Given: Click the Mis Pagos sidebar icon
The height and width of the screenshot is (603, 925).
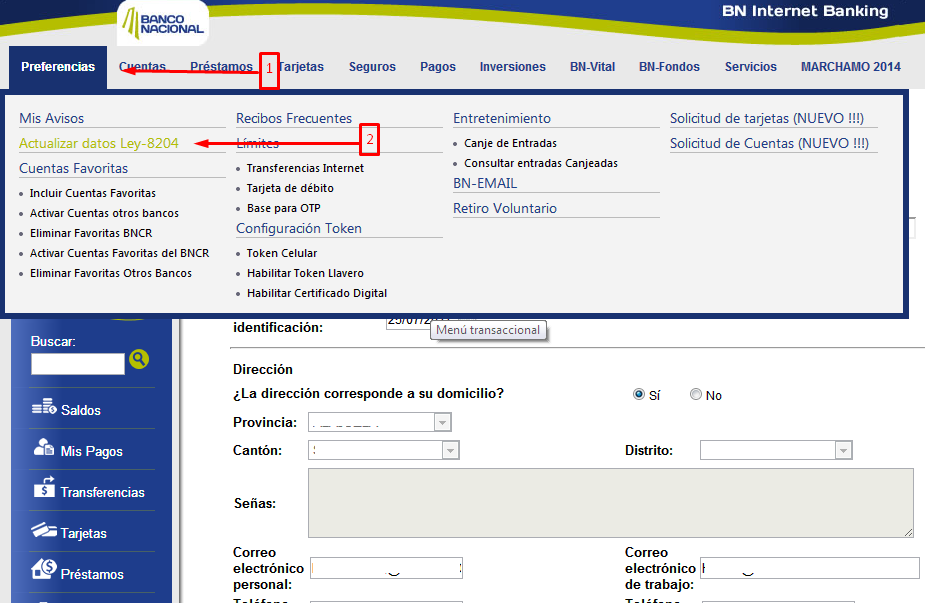Looking at the screenshot, I should pyautogui.click(x=44, y=448).
